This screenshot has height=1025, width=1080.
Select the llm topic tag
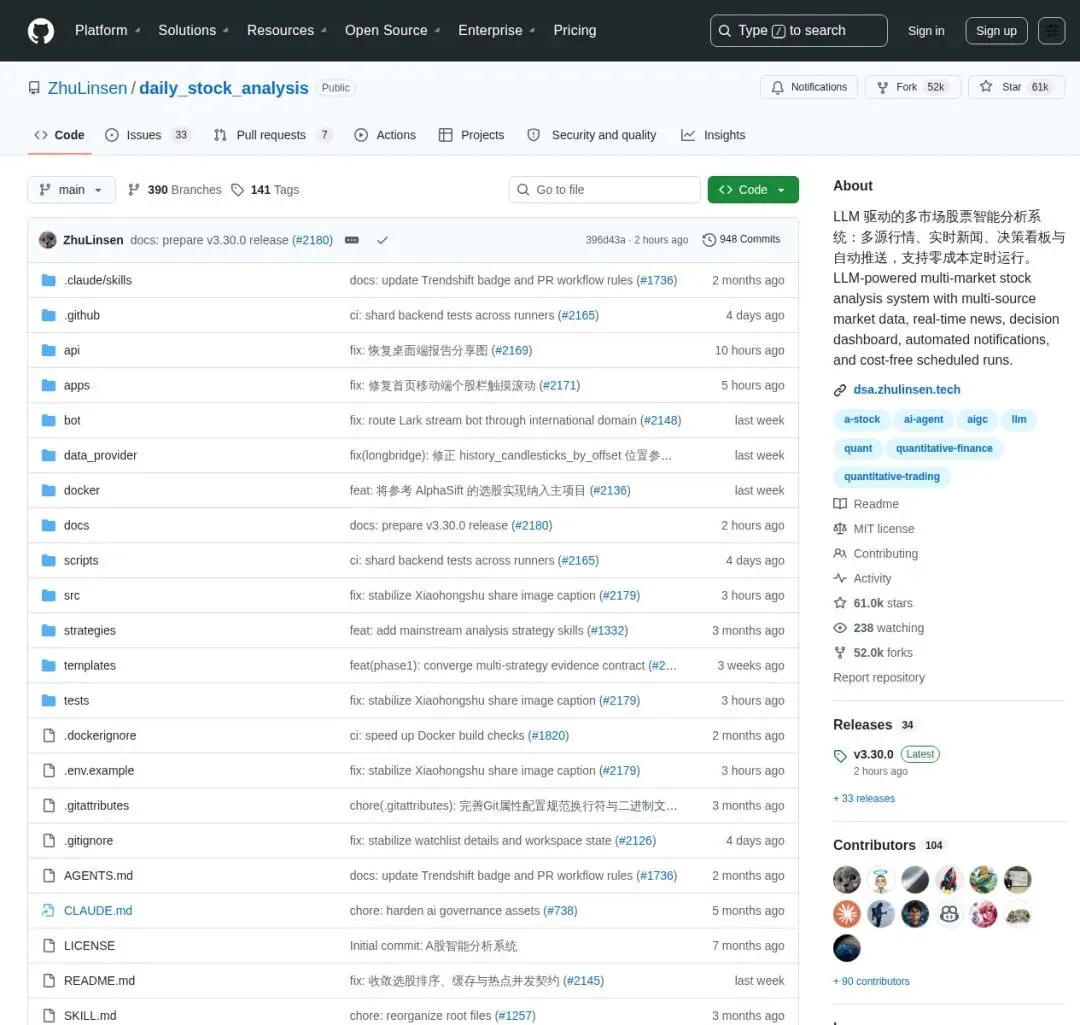[1018, 420]
